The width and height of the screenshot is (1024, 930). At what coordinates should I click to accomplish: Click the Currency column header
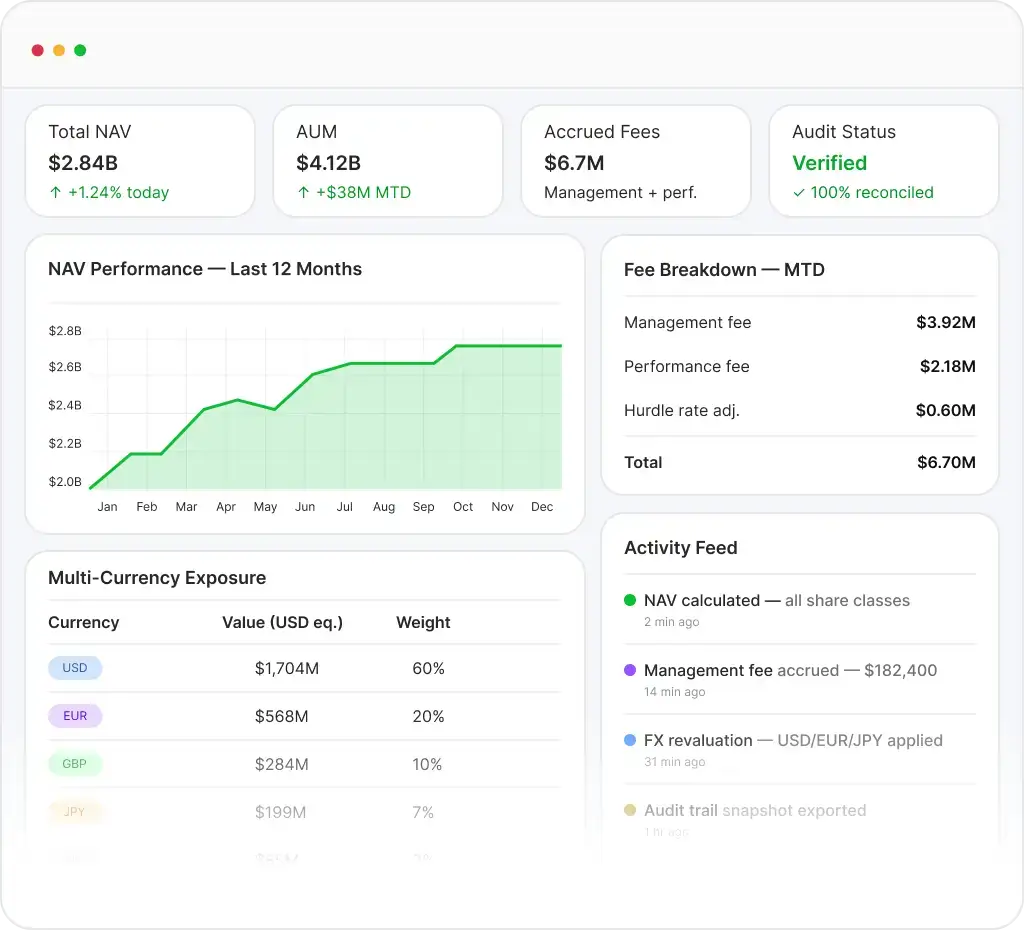click(x=83, y=622)
